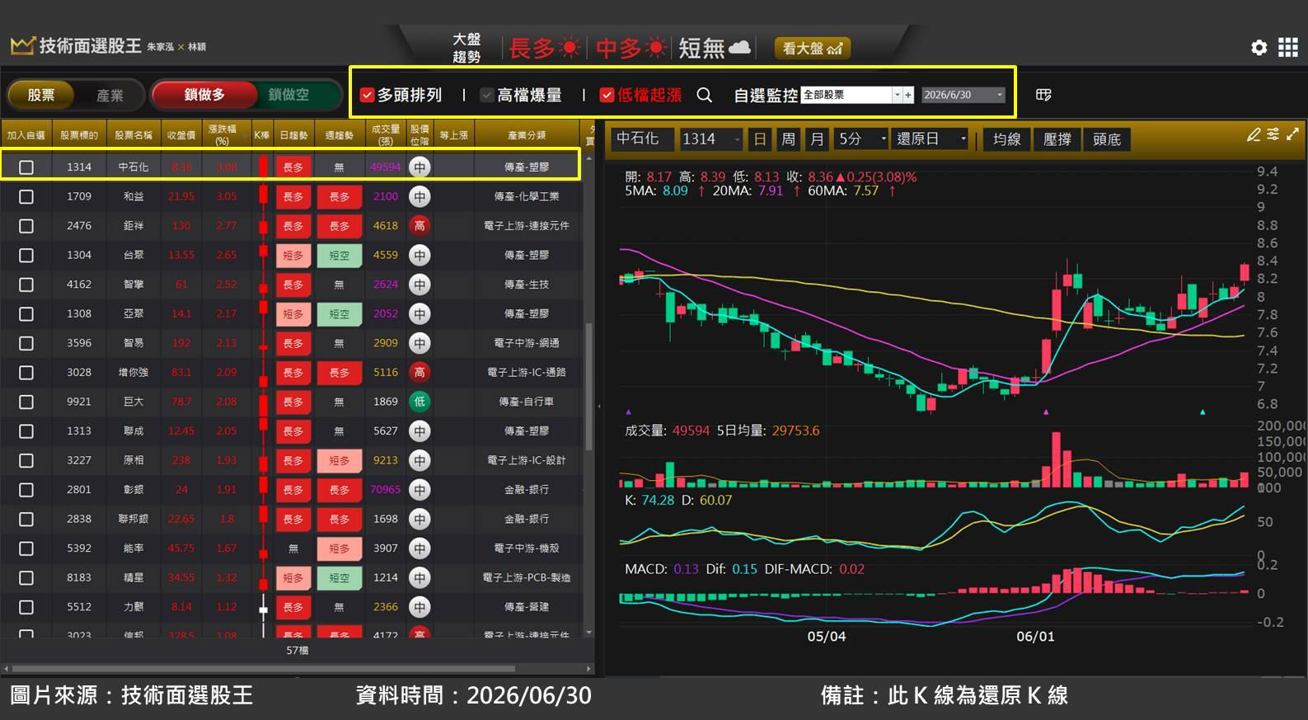Sort by 收盤價 column header
This screenshot has height=720, width=1308.
[x=180, y=134]
